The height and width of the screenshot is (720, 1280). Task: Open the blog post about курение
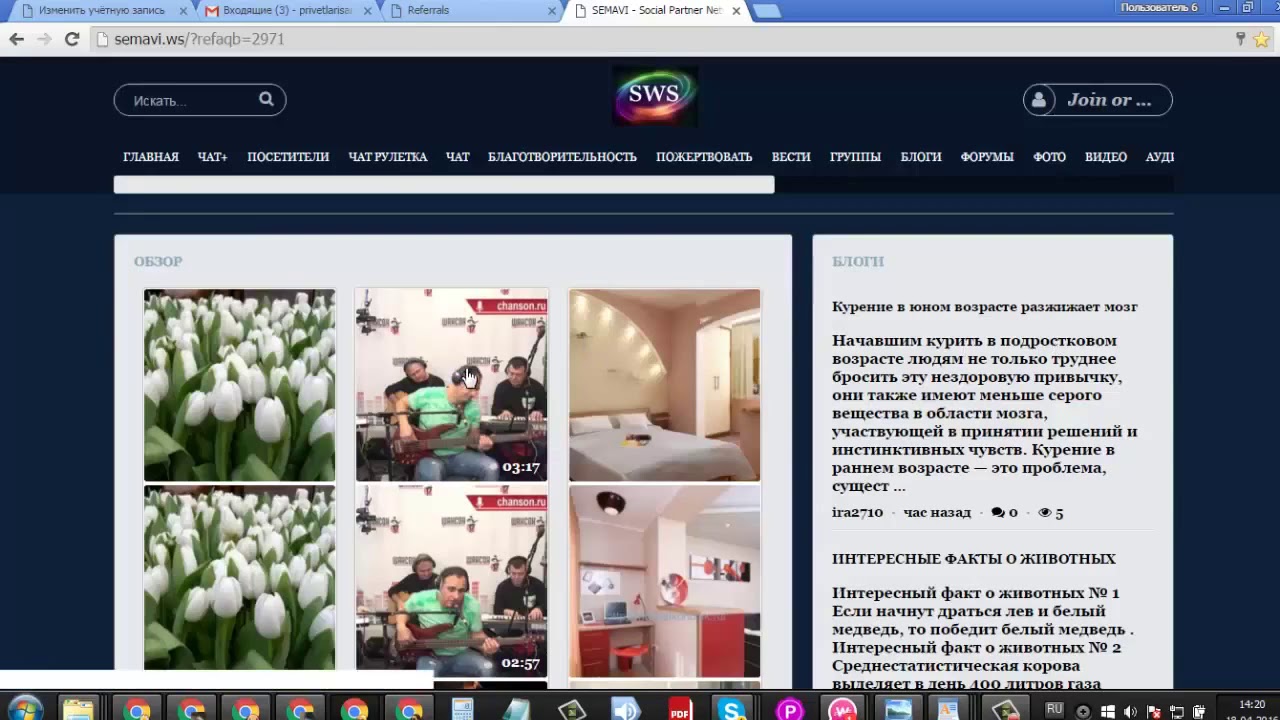pyautogui.click(x=984, y=307)
